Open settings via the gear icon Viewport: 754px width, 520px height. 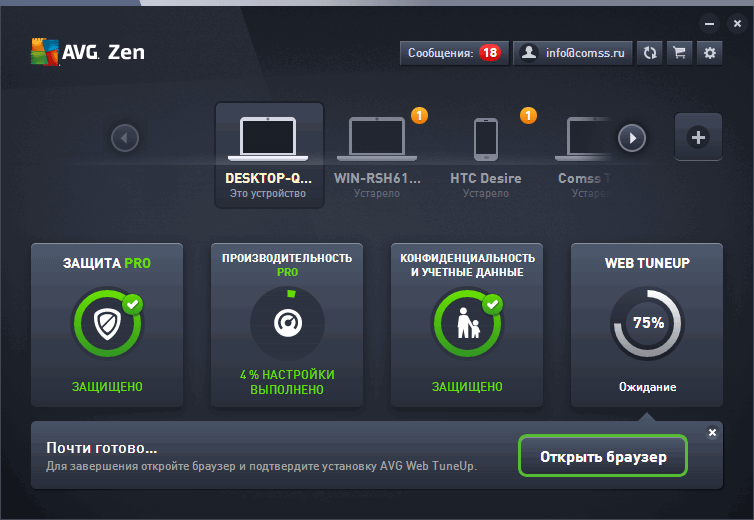[x=709, y=53]
